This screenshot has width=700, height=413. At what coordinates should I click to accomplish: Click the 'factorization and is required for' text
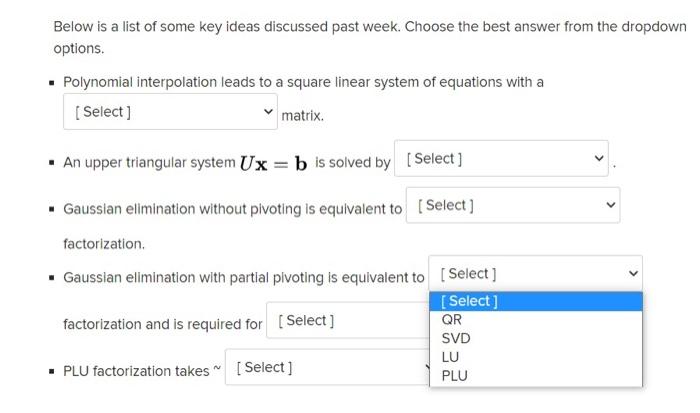[x=162, y=324]
